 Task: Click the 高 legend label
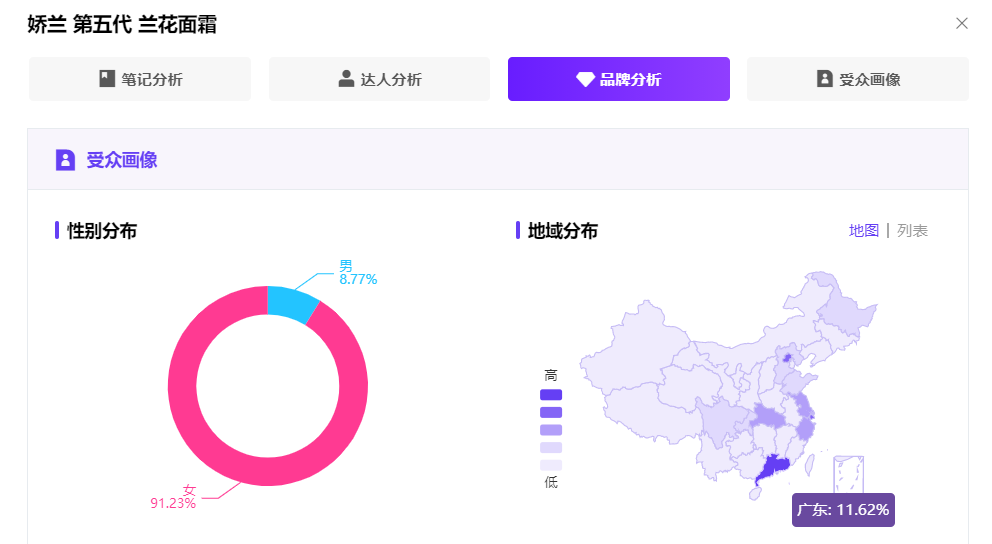pyautogui.click(x=551, y=376)
